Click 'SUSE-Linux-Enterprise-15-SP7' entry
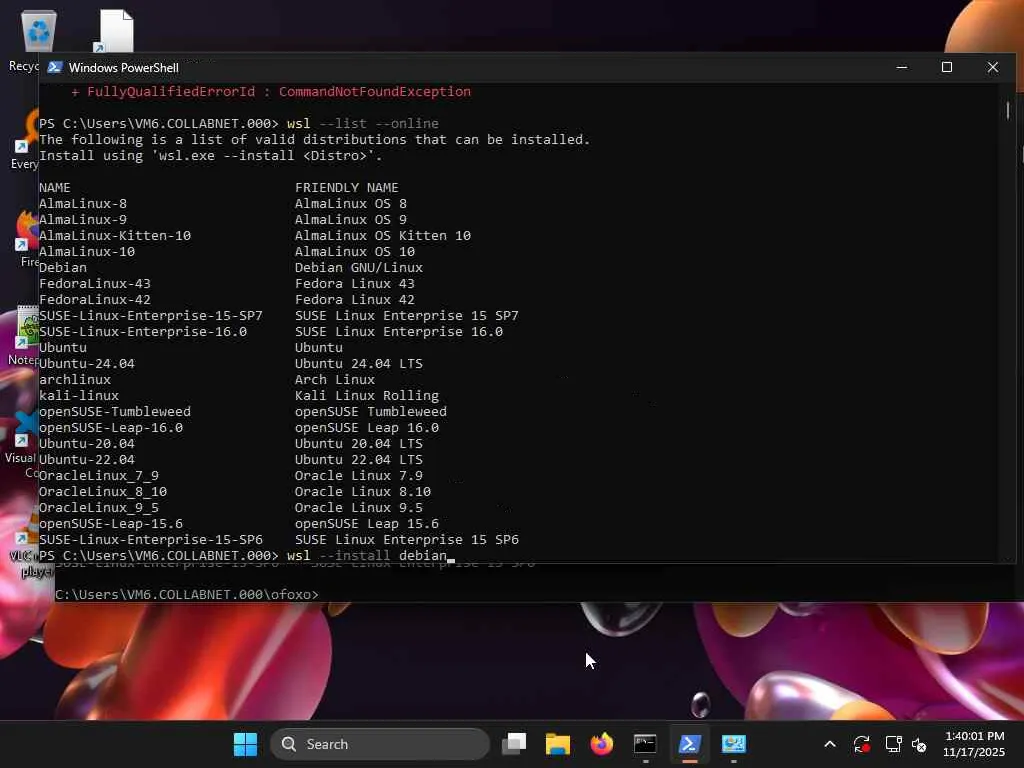1024x768 pixels. click(x=151, y=315)
